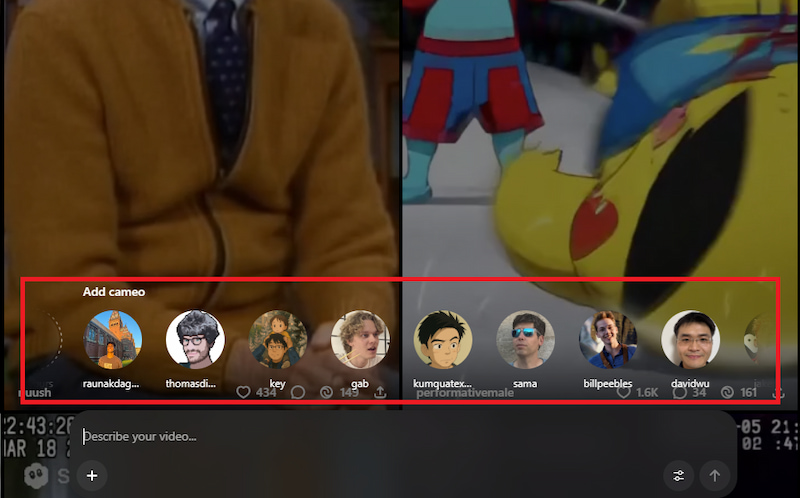Open the video settings sliders icon
Image resolution: width=800 pixels, height=498 pixels.
click(x=679, y=475)
